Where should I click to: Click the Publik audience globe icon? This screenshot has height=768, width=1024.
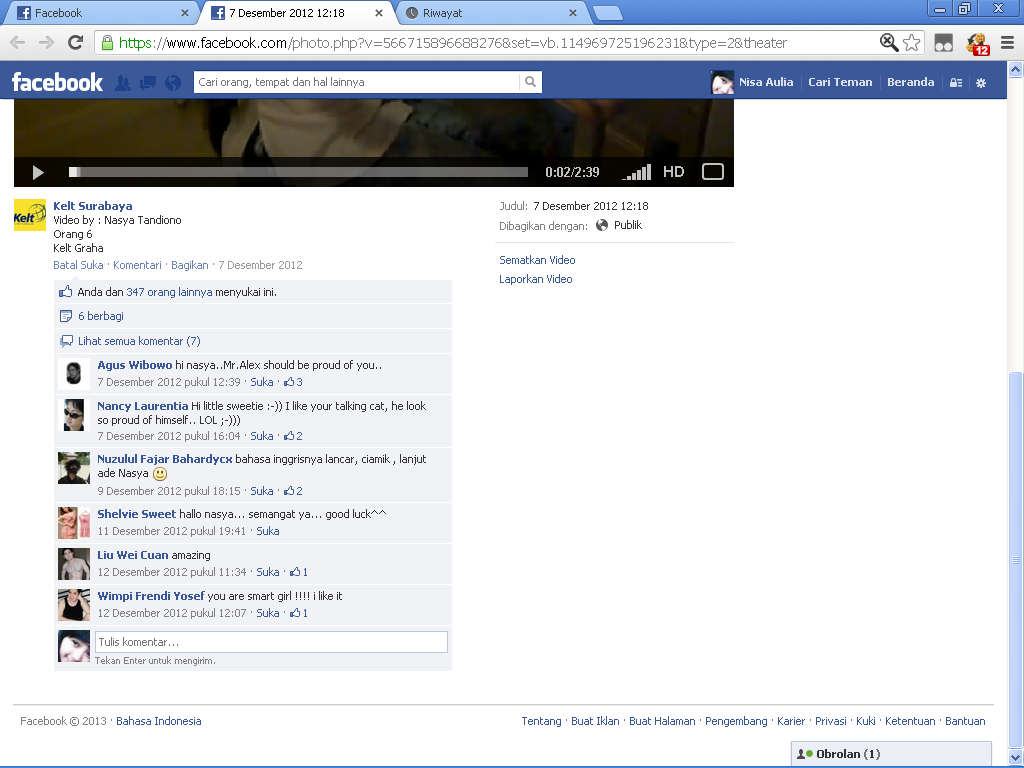(x=602, y=225)
